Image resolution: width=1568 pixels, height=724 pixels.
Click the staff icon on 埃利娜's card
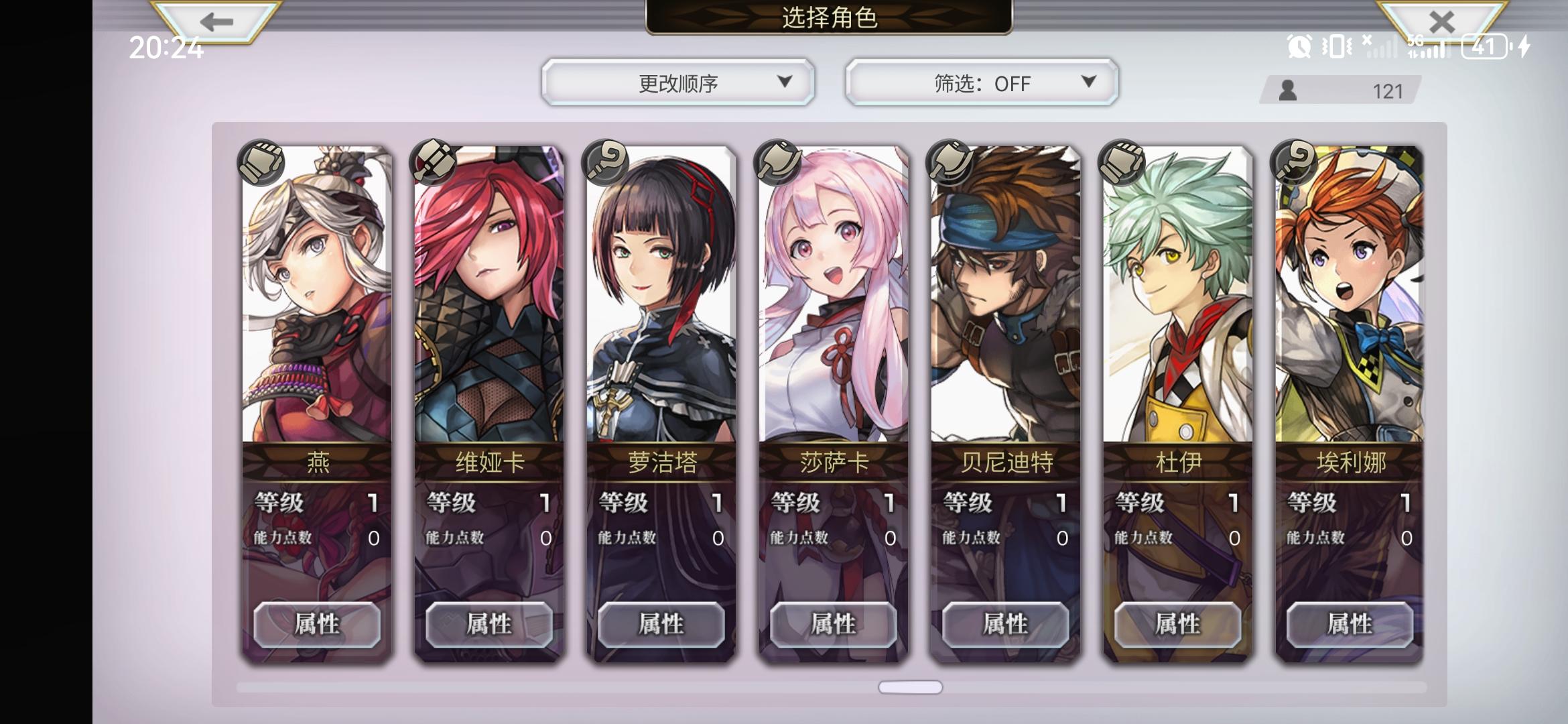point(1295,162)
